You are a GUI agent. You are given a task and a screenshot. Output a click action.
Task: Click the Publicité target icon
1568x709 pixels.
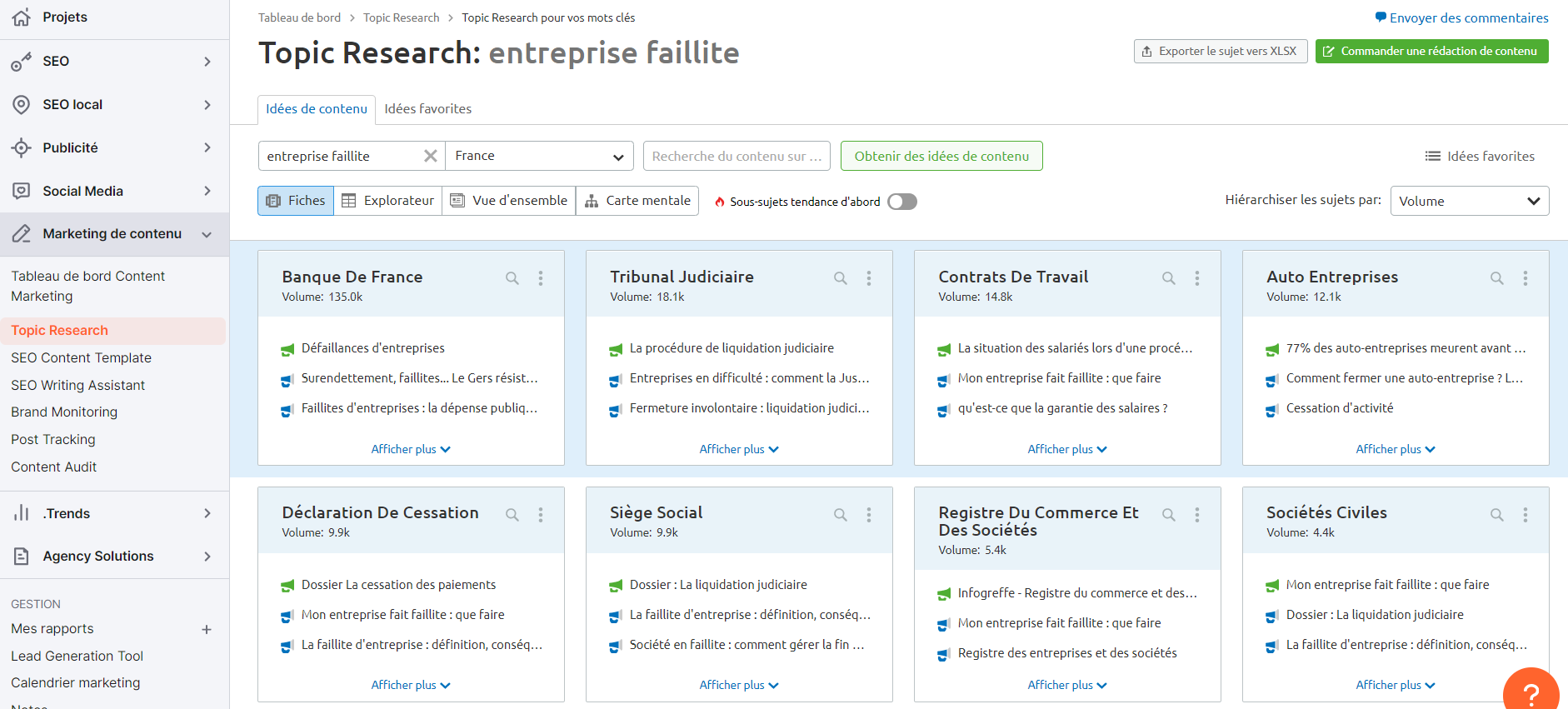pyautogui.click(x=22, y=148)
